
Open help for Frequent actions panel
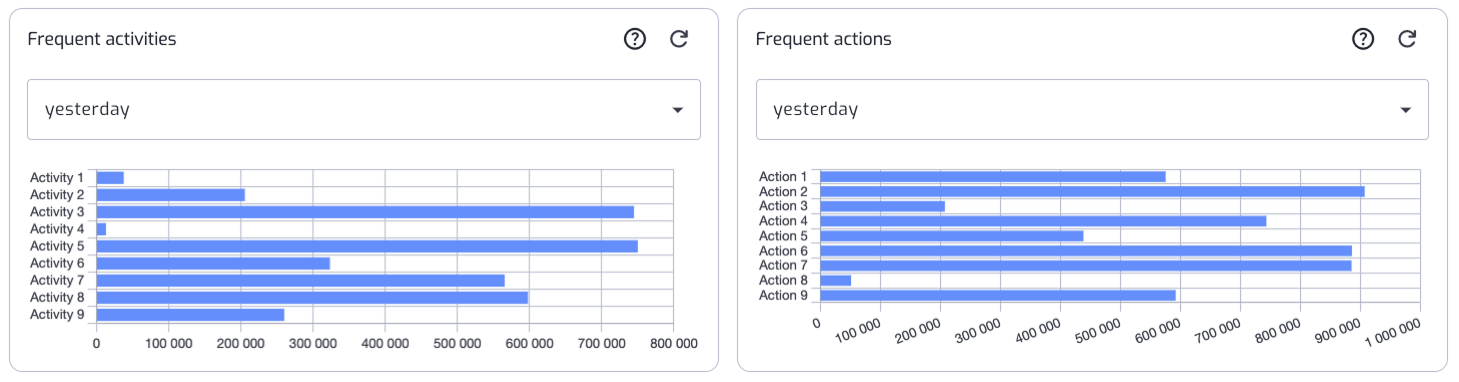tap(1363, 39)
